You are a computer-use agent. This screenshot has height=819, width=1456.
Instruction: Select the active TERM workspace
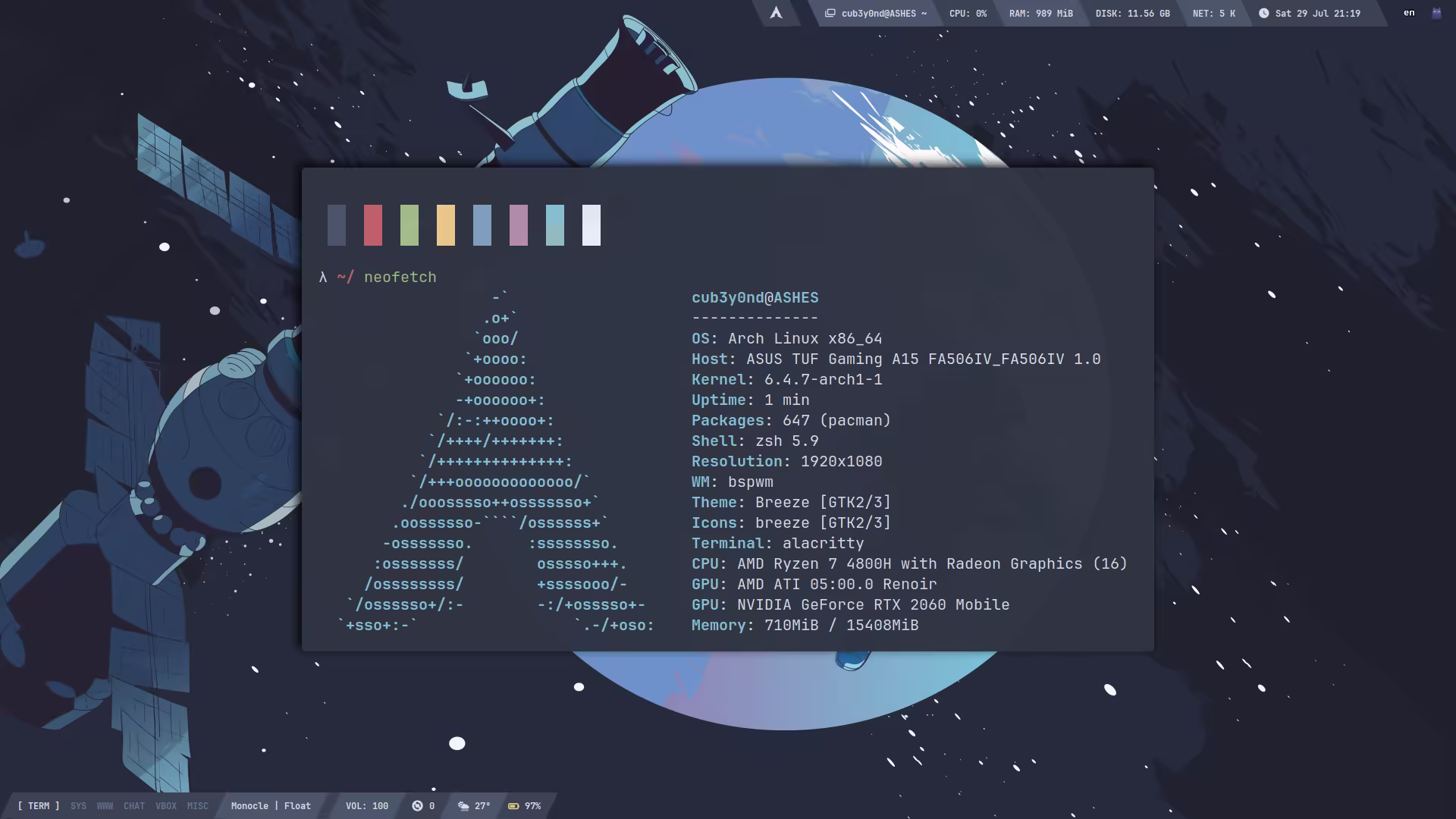point(39,805)
